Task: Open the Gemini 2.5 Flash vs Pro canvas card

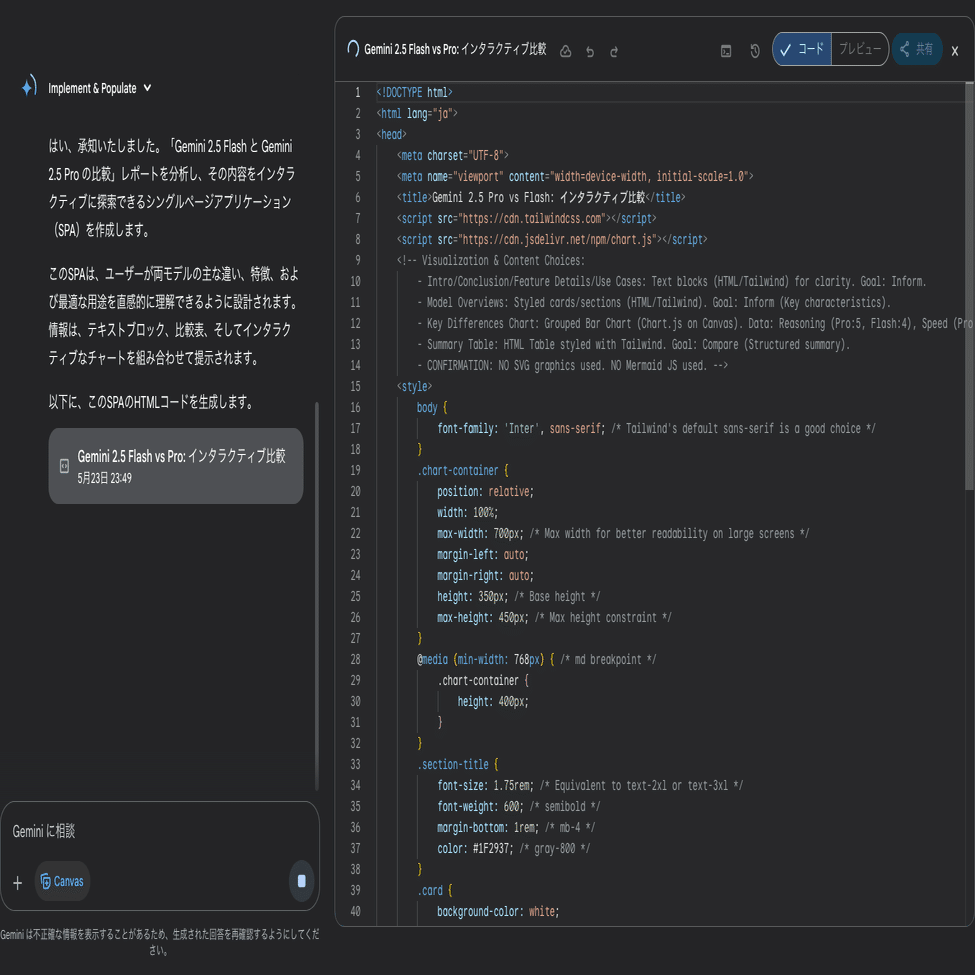Action: coord(176,466)
